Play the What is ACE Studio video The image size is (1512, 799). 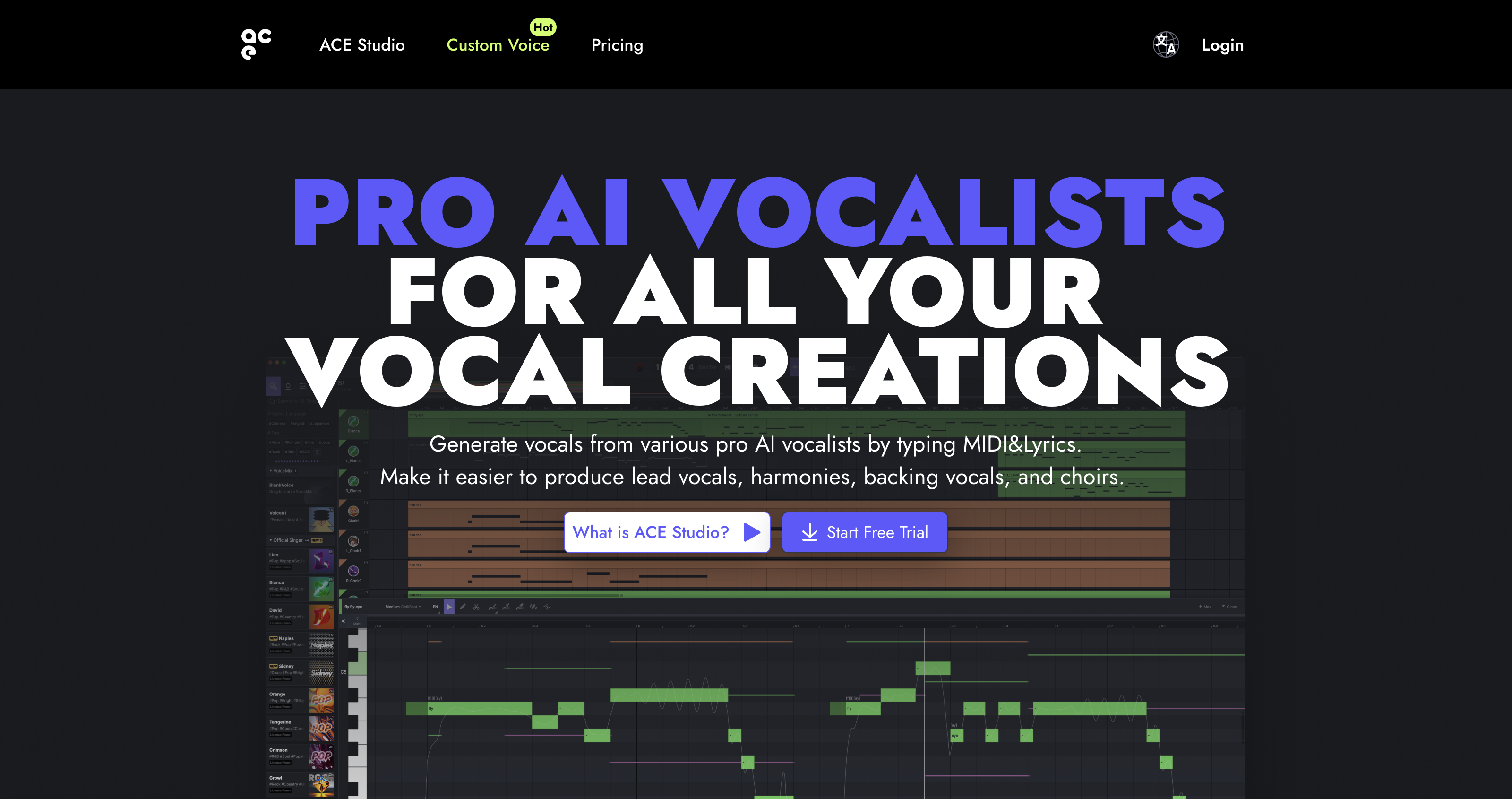tap(667, 532)
